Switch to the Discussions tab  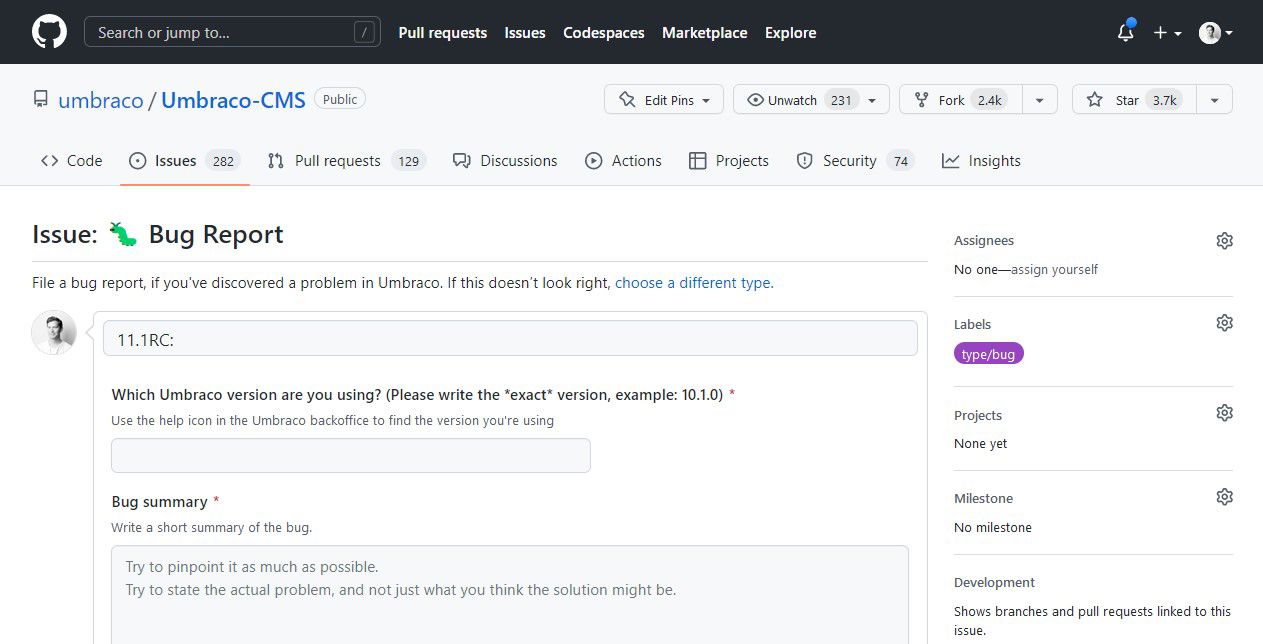(x=505, y=161)
